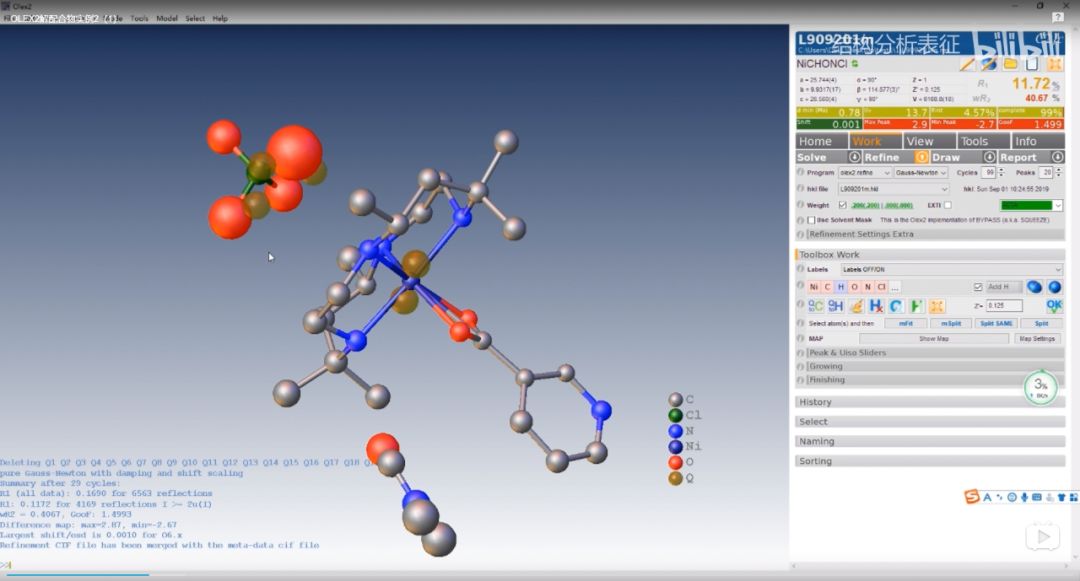Assign H element type in Toolbox Work
This screenshot has height=581, width=1080.
pyautogui.click(x=841, y=287)
